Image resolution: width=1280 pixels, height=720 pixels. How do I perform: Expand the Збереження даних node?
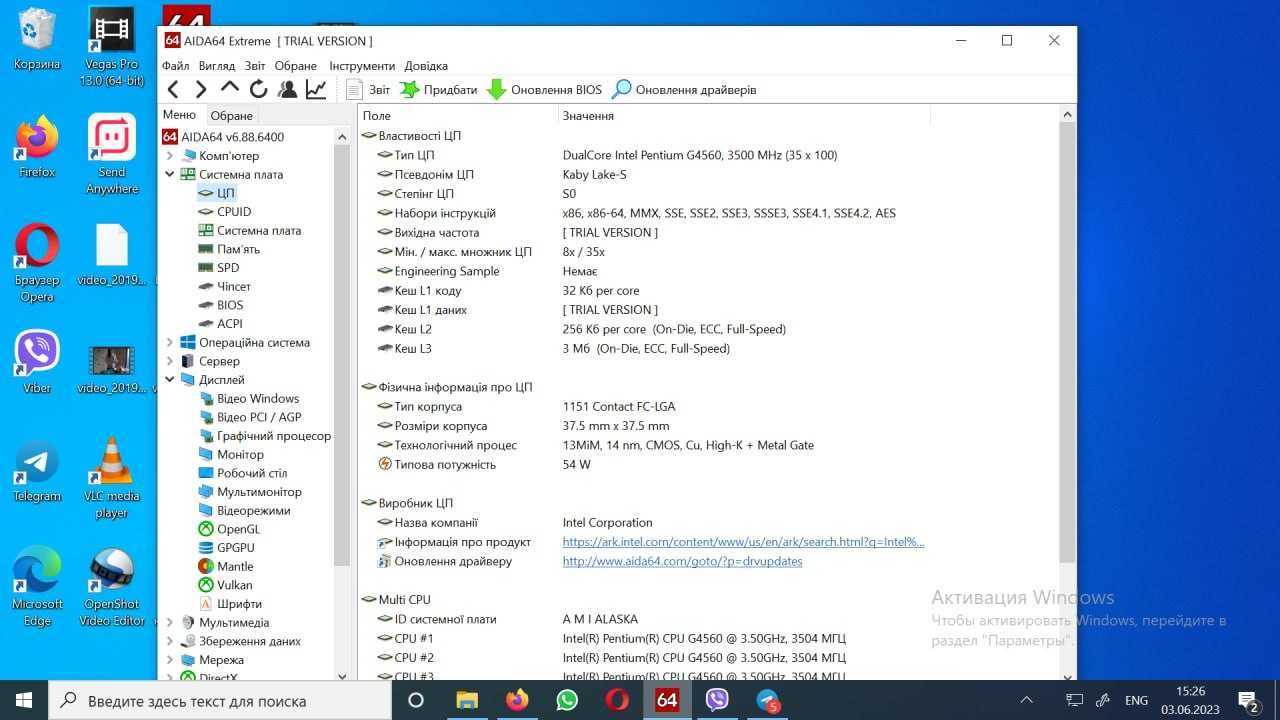[170, 641]
